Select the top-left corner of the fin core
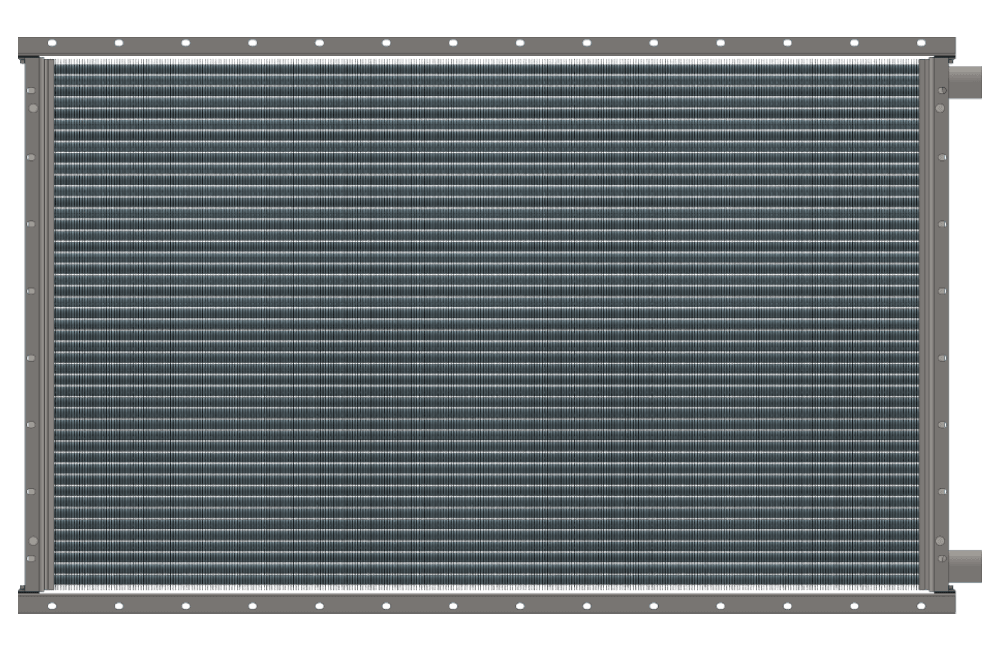The width and height of the screenshot is (1000, 650). (x=57, y=62)
